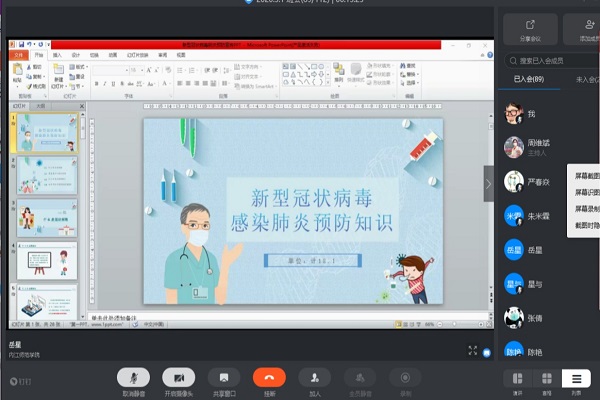Screen dimensions: 600x400
Task: Open the share window button (共享窗口)
Action: point(224,377)
